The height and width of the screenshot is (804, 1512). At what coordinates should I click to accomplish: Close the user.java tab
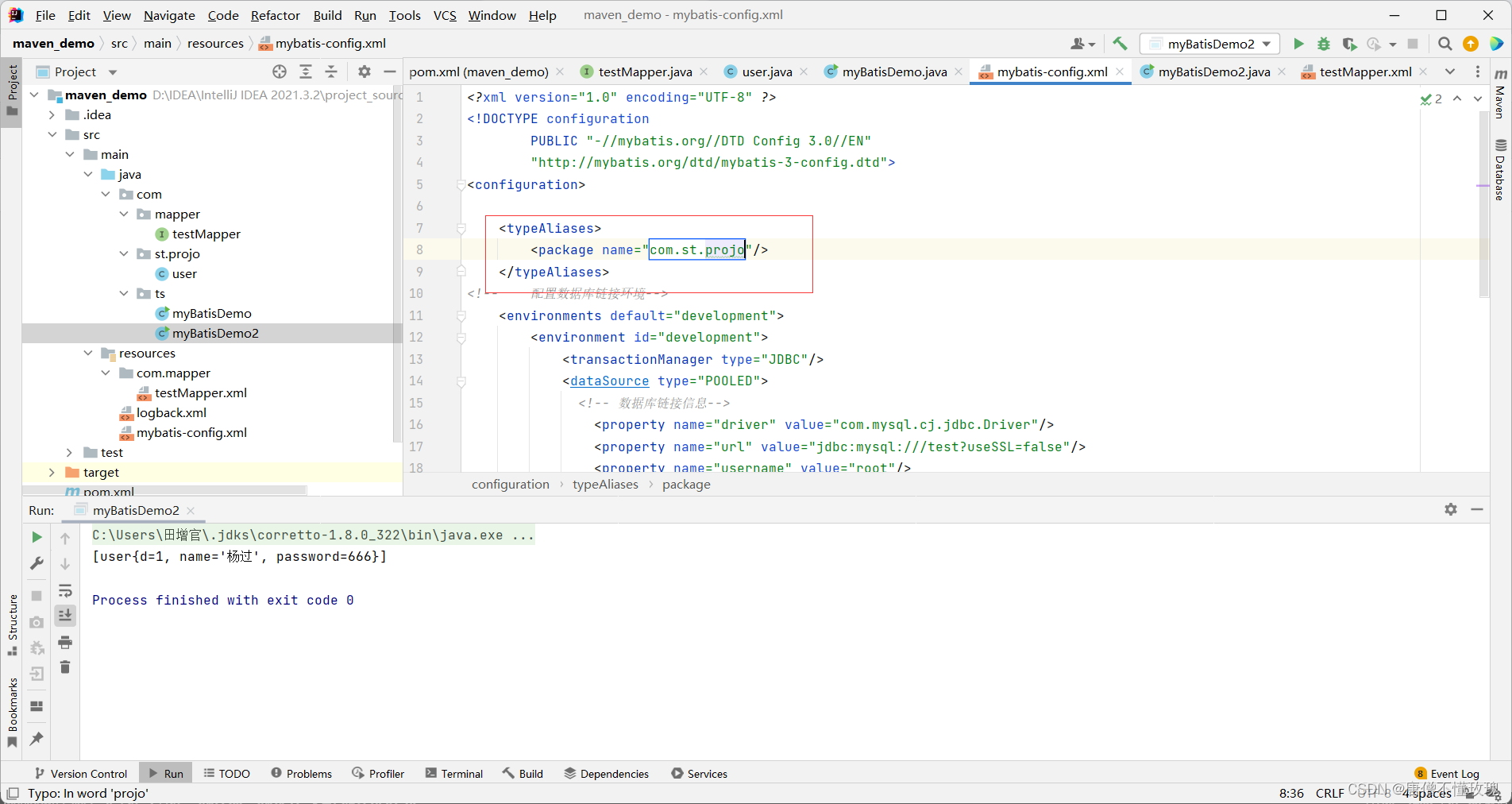pos(804,72)
